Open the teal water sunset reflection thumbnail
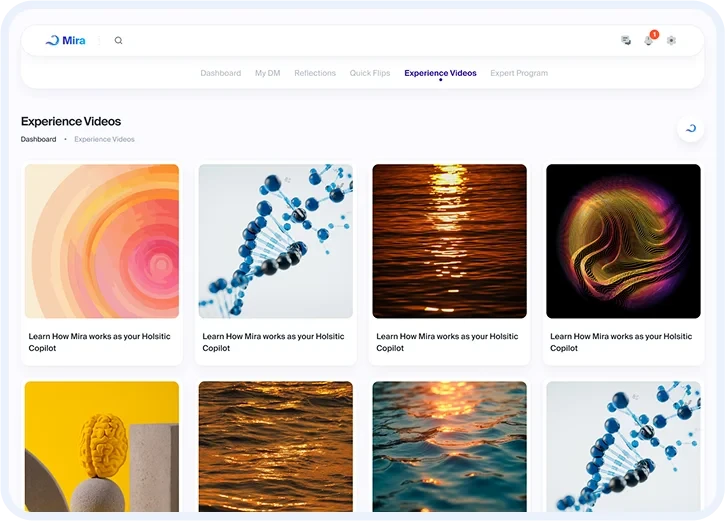Screen dimensions: 725x521 click(x=449, y=447)
